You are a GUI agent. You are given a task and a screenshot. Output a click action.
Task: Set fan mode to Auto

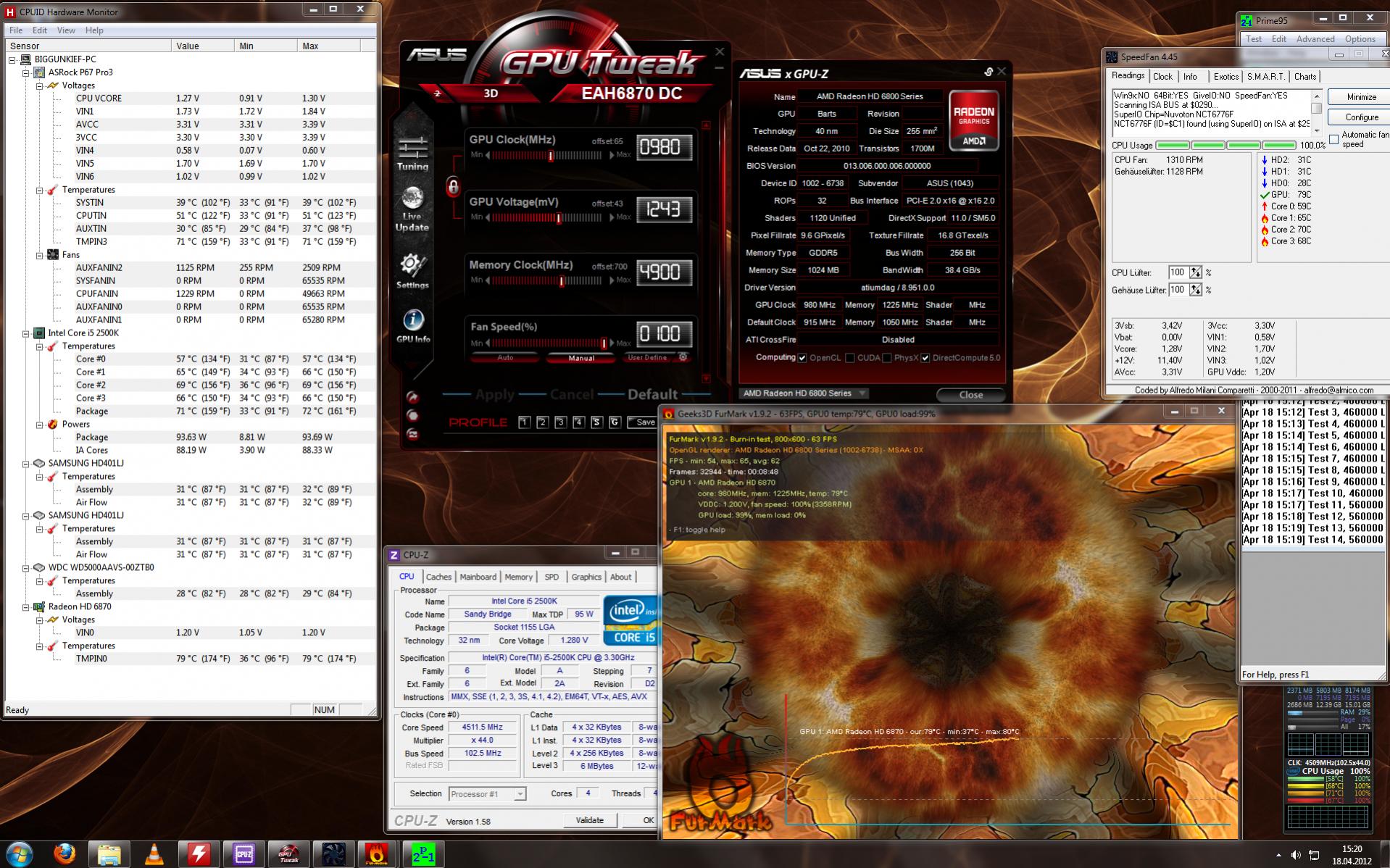coord(505,357)
